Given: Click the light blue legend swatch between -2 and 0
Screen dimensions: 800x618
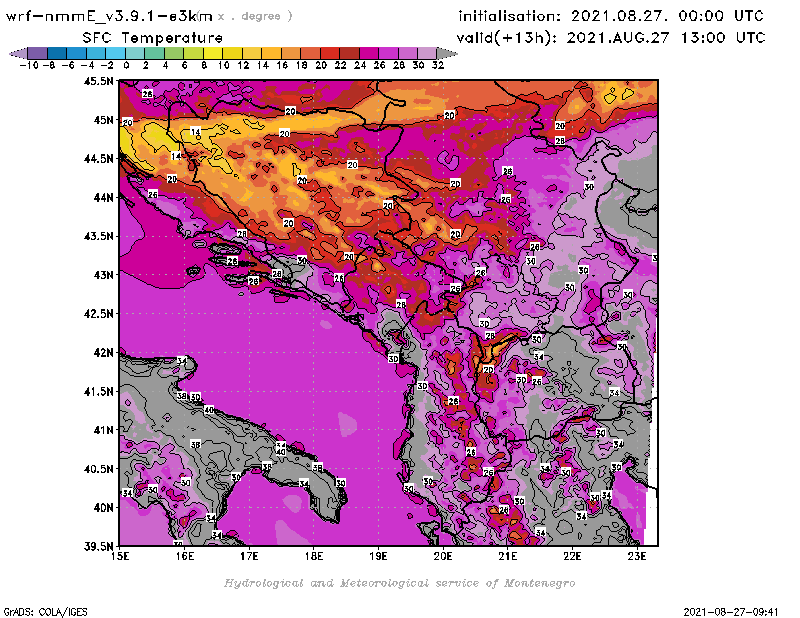Looking at the screenshot, I should coord(116,53).
